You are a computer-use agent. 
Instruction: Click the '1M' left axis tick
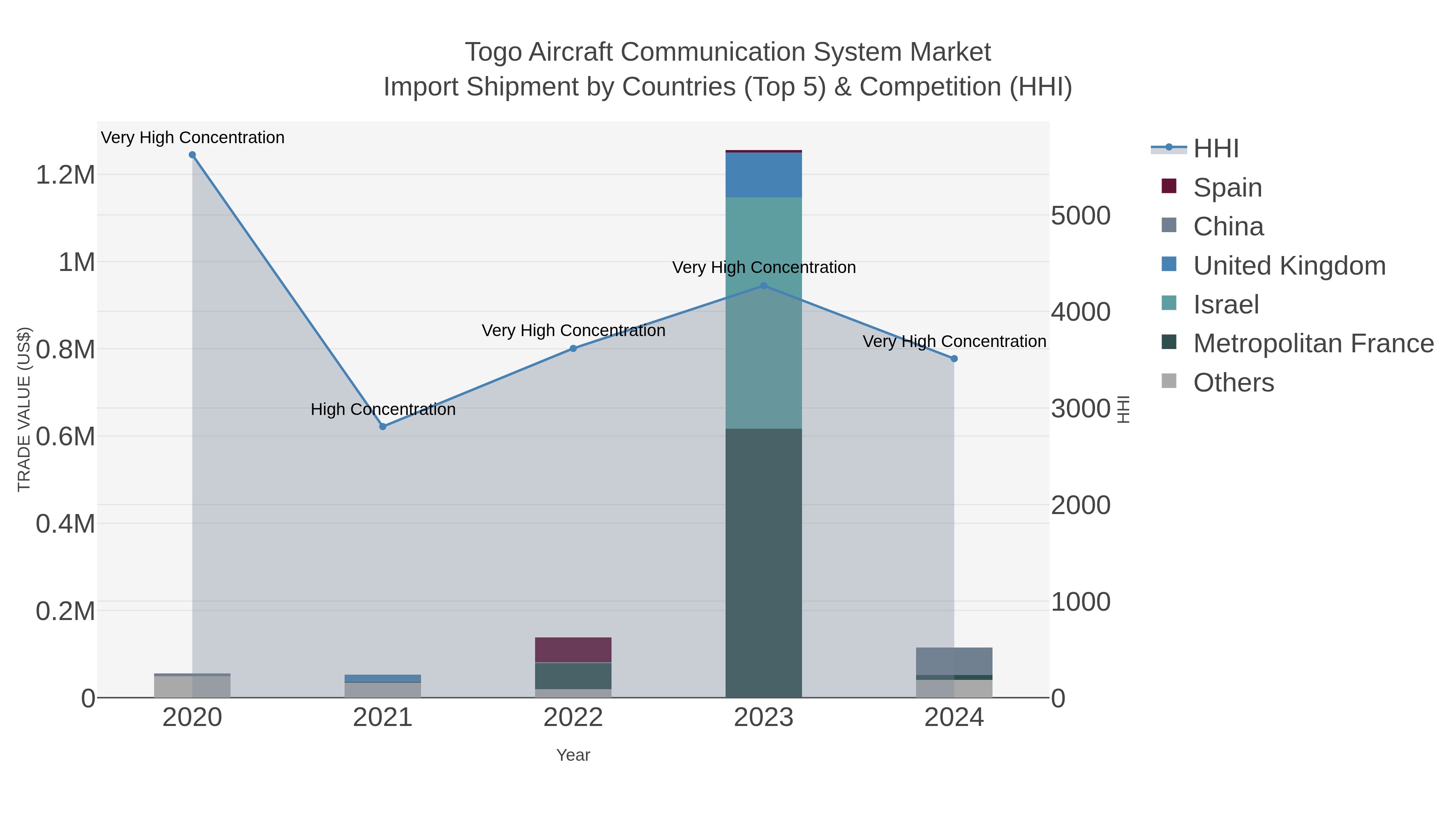pos(77,262)
